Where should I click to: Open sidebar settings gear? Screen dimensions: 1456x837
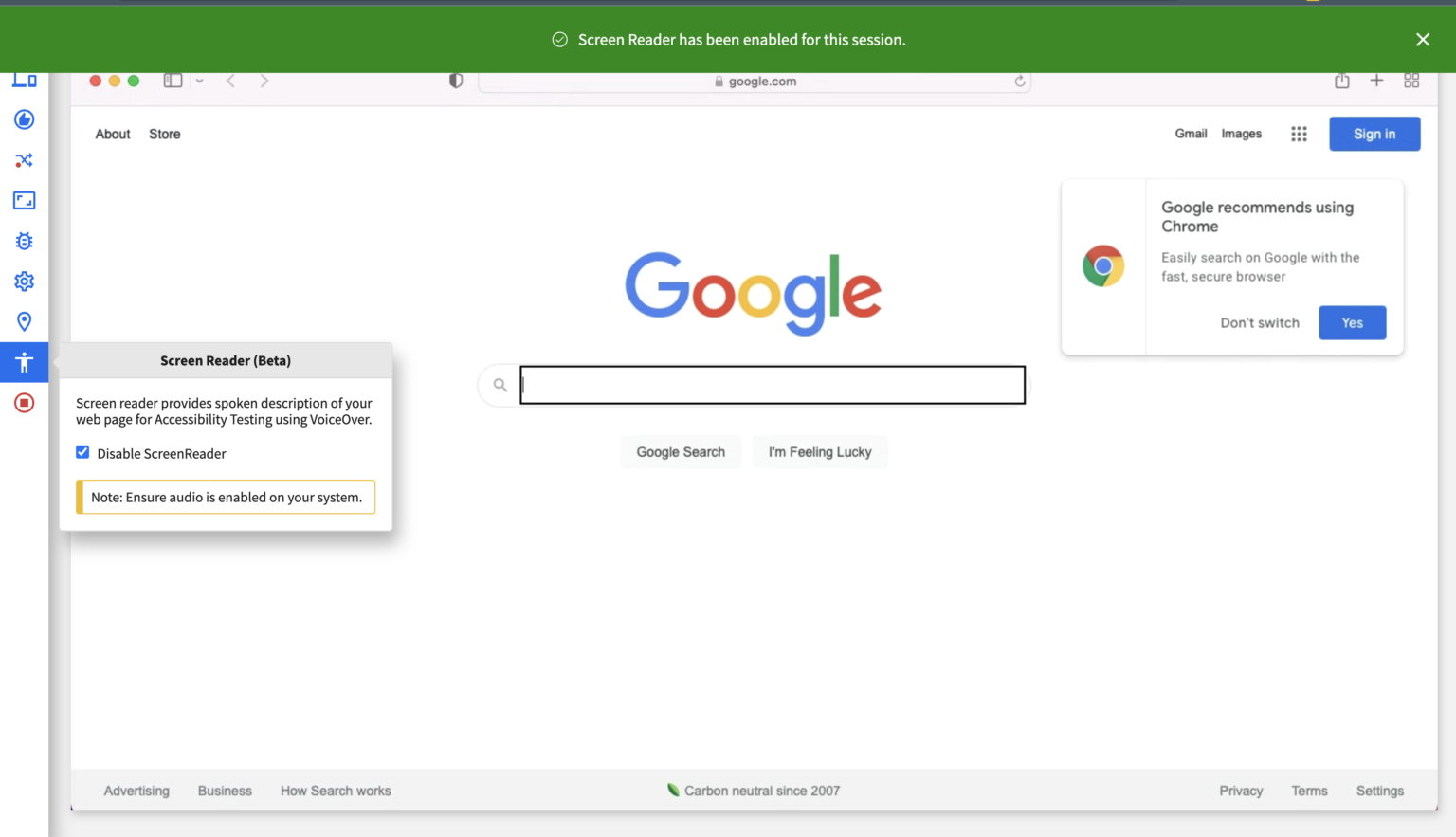click(x=24, y=281)
